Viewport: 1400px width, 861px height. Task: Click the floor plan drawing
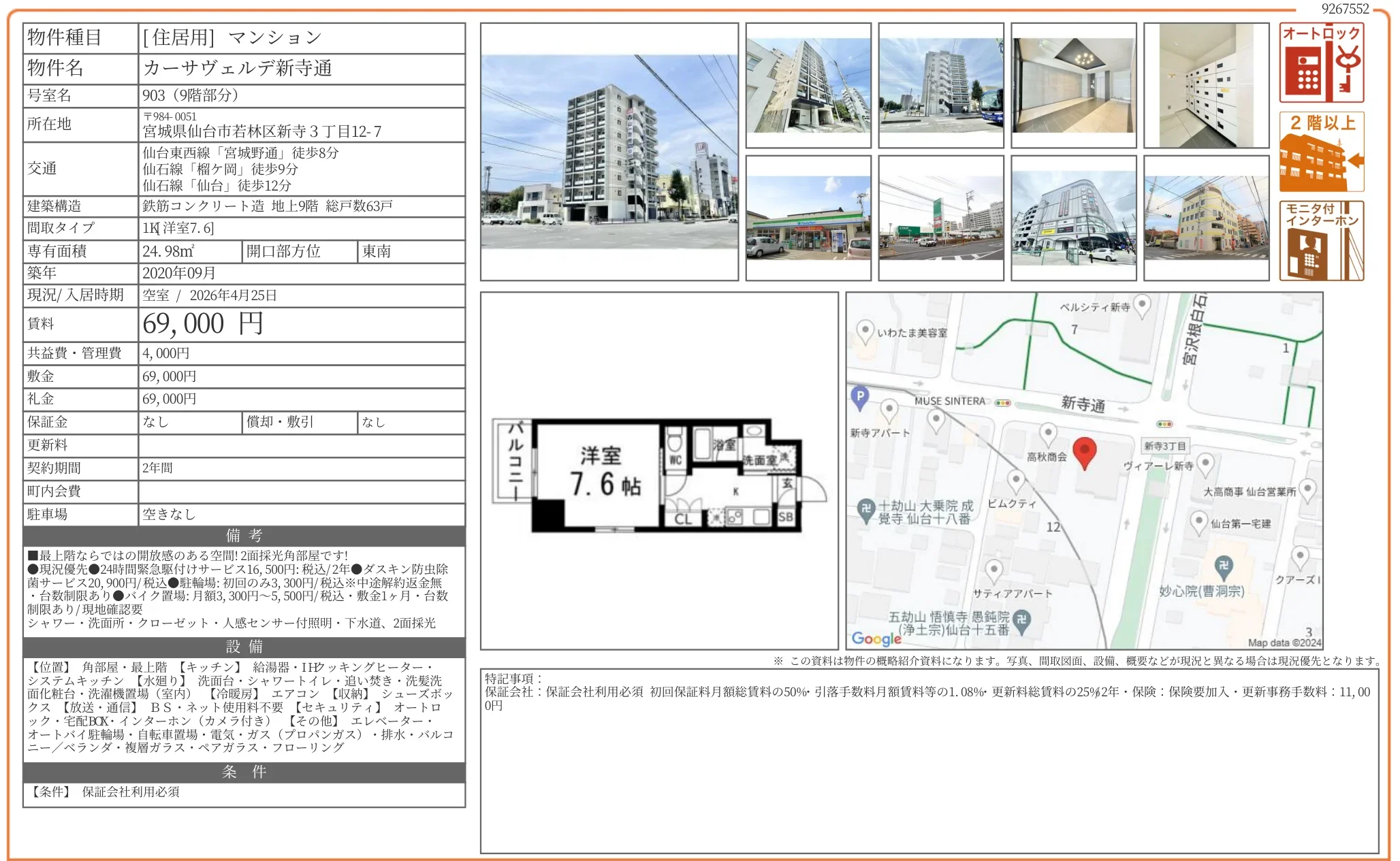[659, 475]
